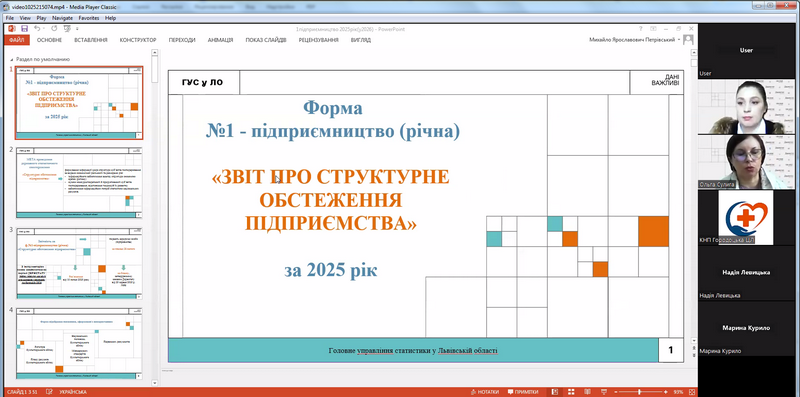Open Media Player Classic File menu
Screen dimensions: 800x397
10,18
